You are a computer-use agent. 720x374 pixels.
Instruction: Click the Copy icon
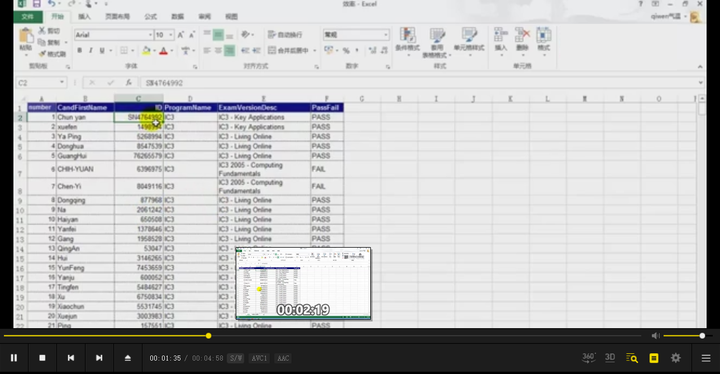(x=42, y=42)
